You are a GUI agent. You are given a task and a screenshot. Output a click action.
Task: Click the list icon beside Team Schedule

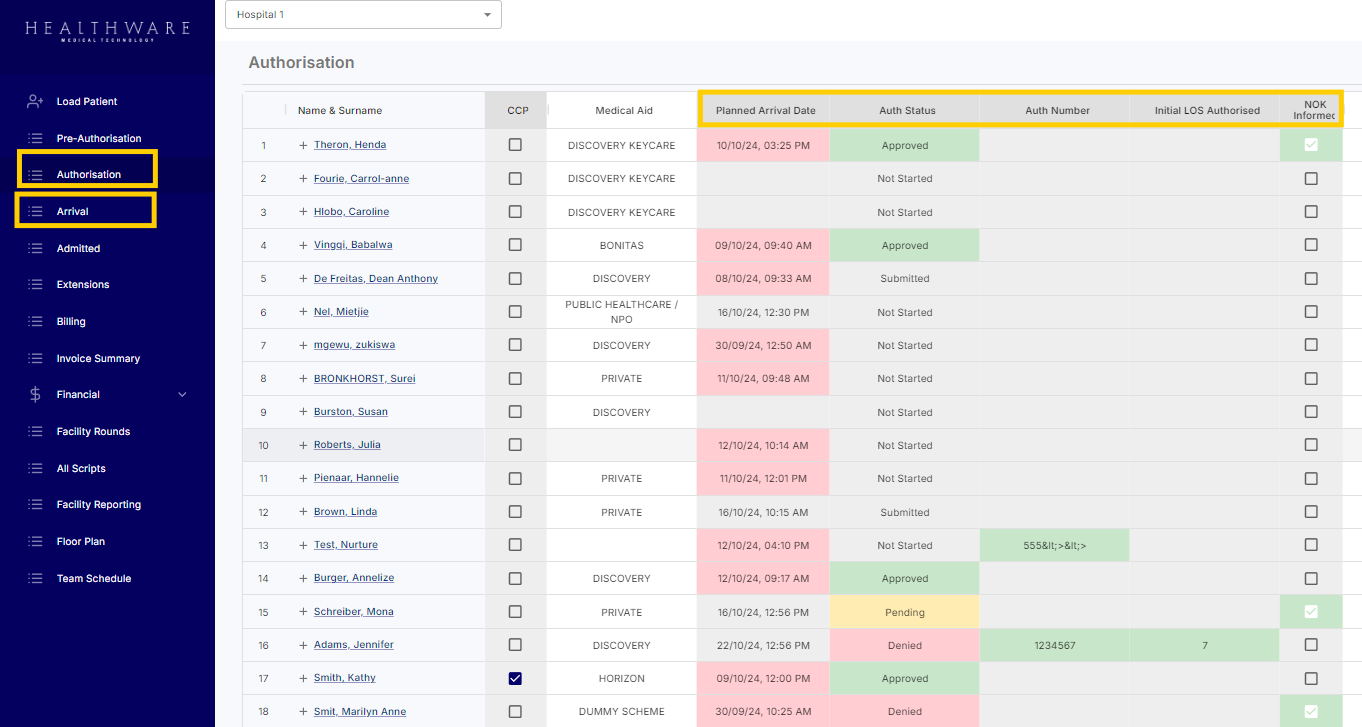point(35,579)
